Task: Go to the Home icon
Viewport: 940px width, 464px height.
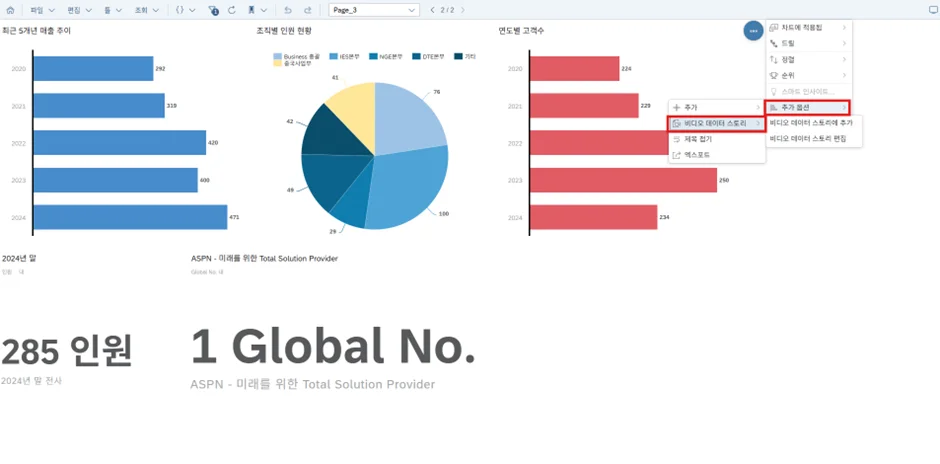Action: point(10,10)
